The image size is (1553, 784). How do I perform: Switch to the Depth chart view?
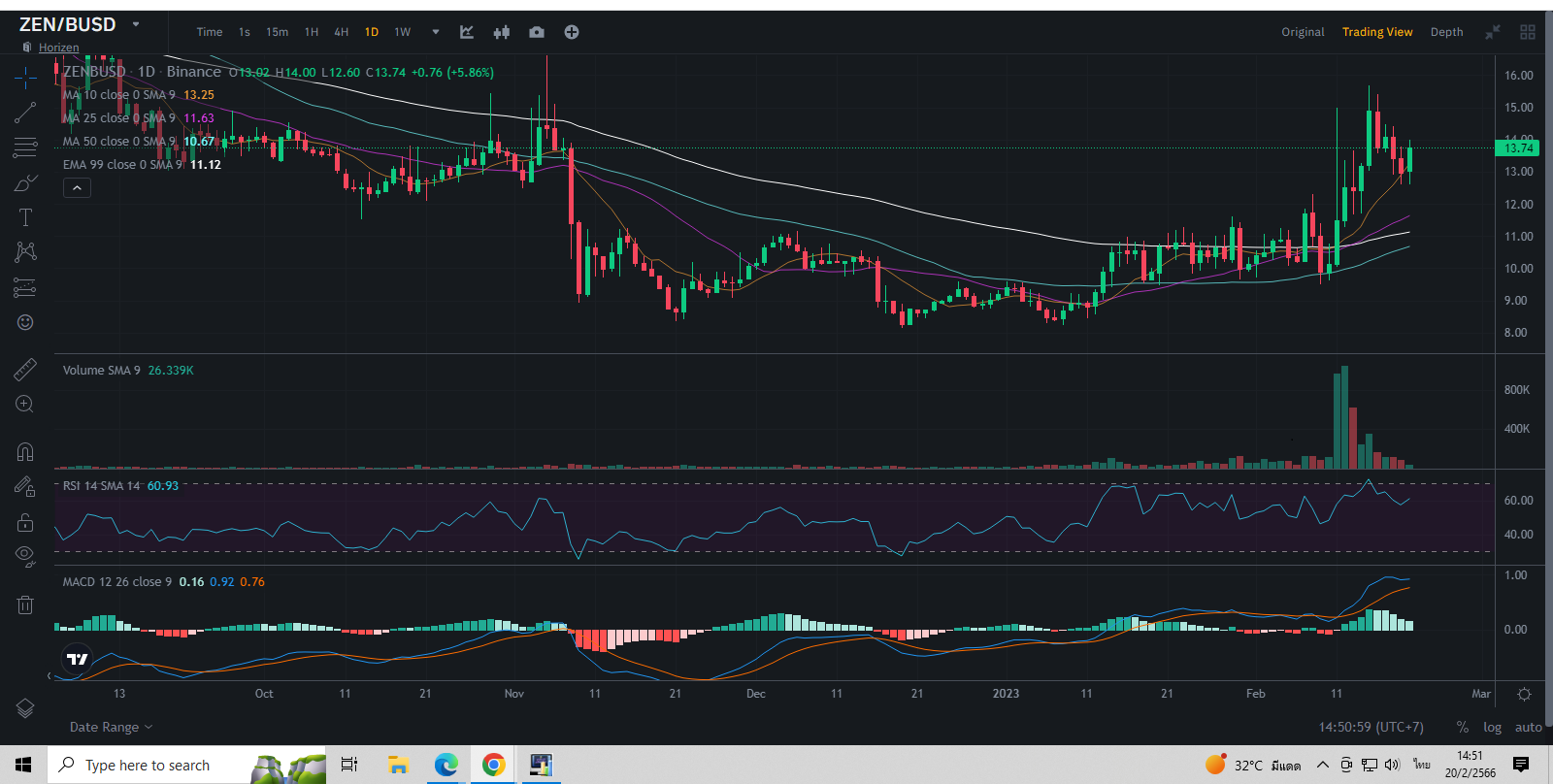[x=1446, y=32]
